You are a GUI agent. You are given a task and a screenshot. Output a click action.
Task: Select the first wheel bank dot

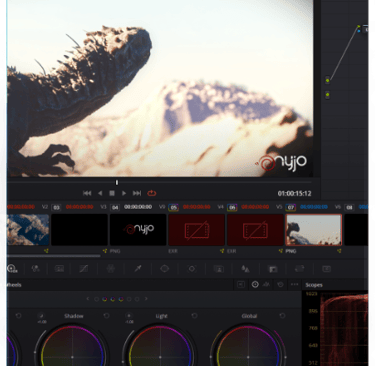(96, 299)
